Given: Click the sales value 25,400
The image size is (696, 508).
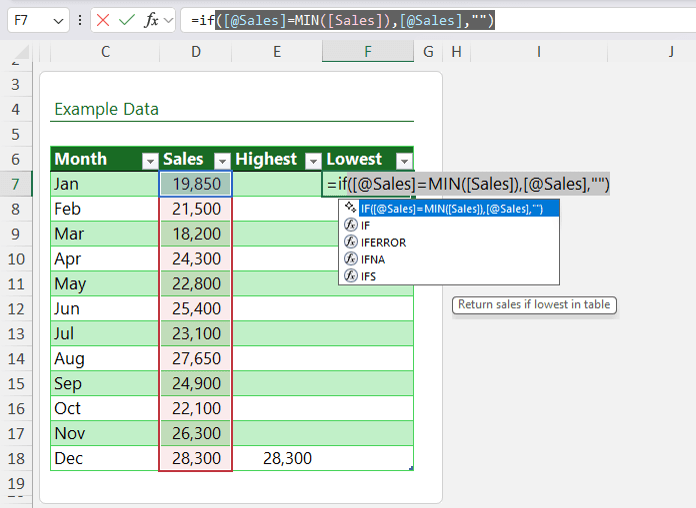Looking at the screenshot, I should click(x=196, y=309).
